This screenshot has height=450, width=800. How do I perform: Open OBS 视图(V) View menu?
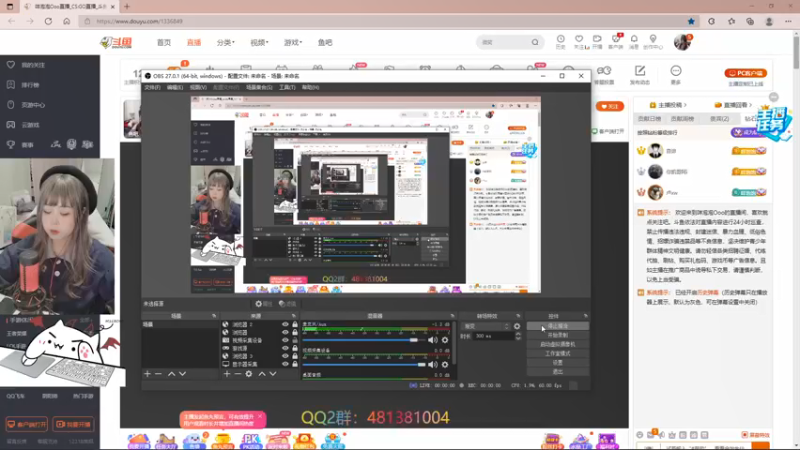(x=198, y=87)
